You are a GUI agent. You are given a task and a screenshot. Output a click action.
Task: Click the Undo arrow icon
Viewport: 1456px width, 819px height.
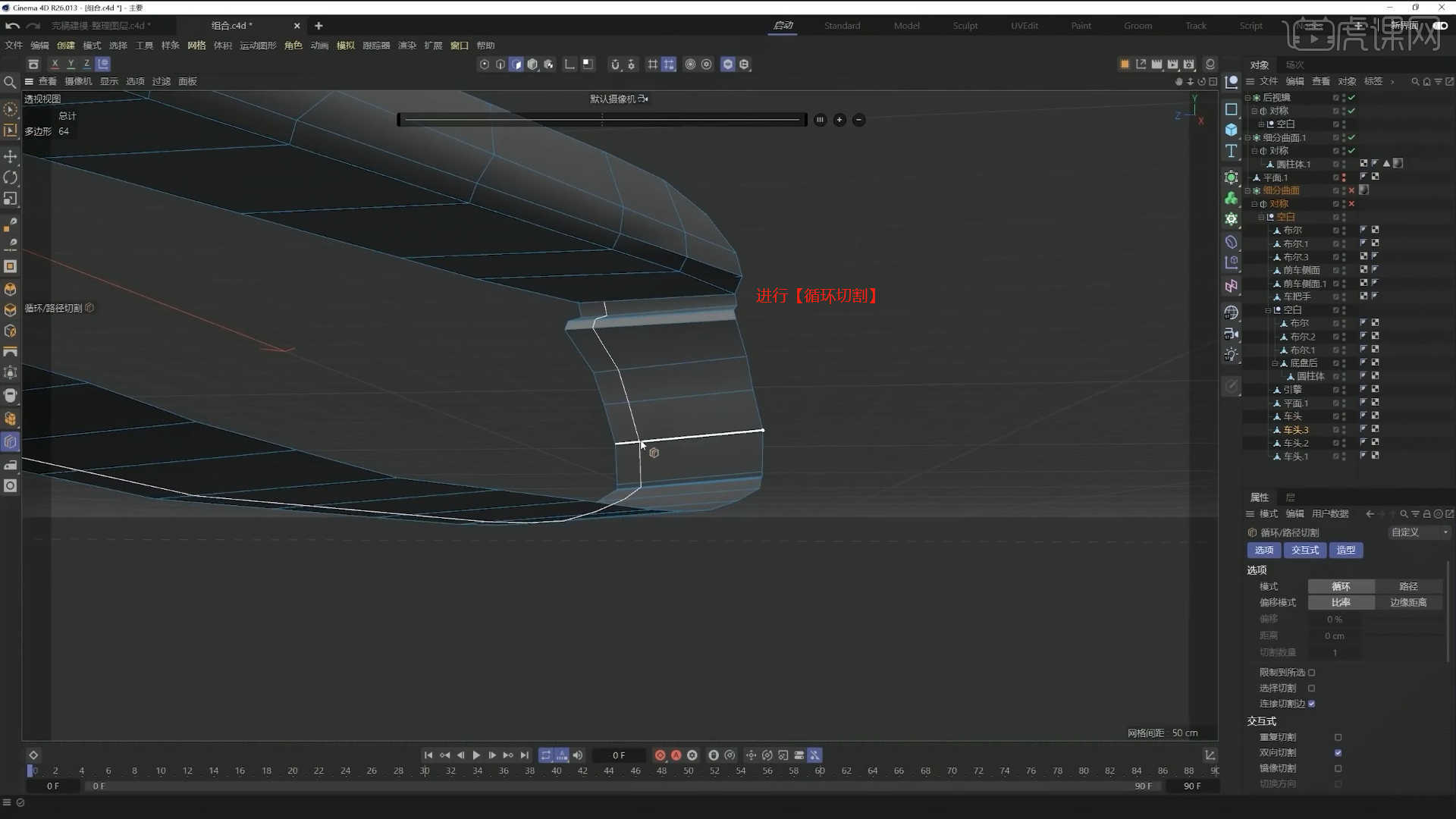coord(12,26)
